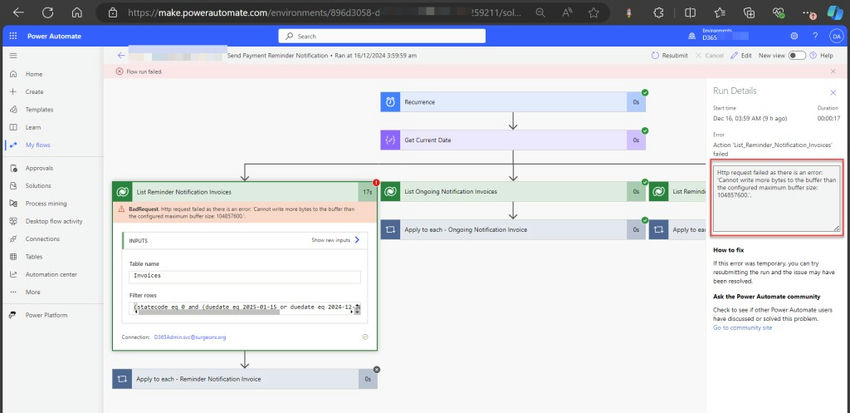Click loop icon on Ongoing Notification Apply to each
Image resolution: width=850 pixels, height=413 pixels.
(x=390, y=229)
